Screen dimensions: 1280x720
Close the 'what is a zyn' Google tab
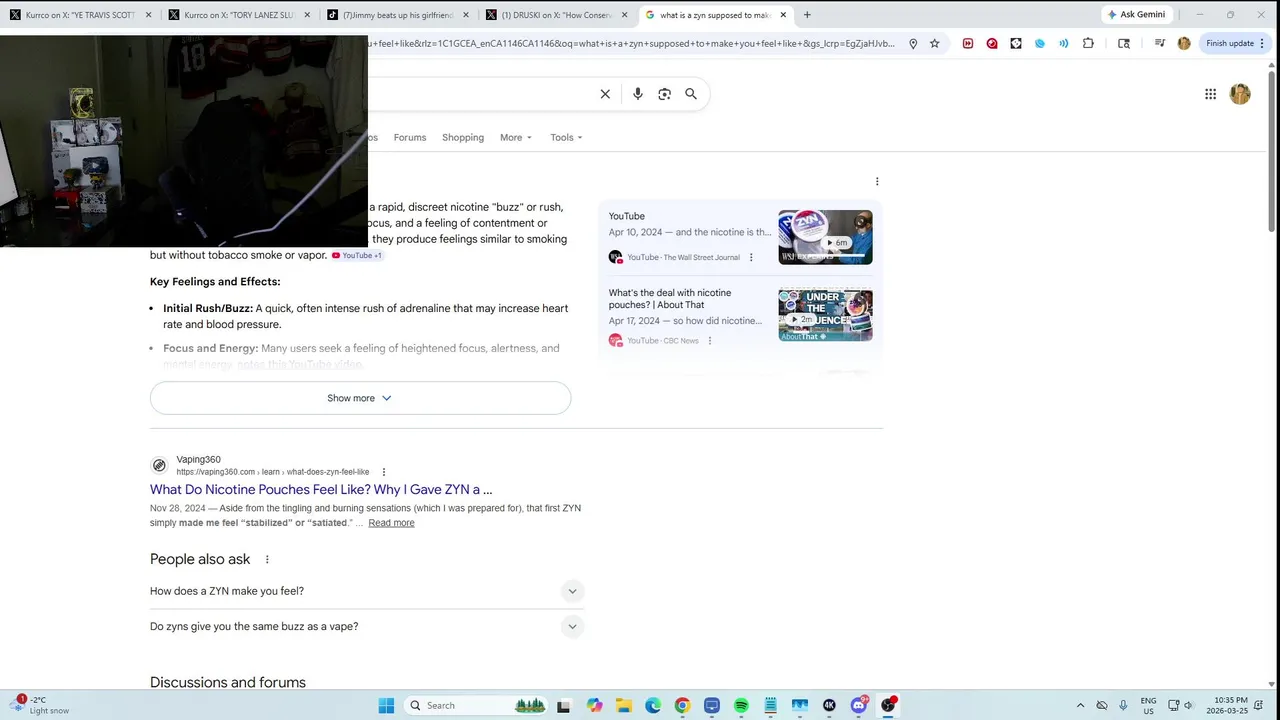tap(783, 15)
